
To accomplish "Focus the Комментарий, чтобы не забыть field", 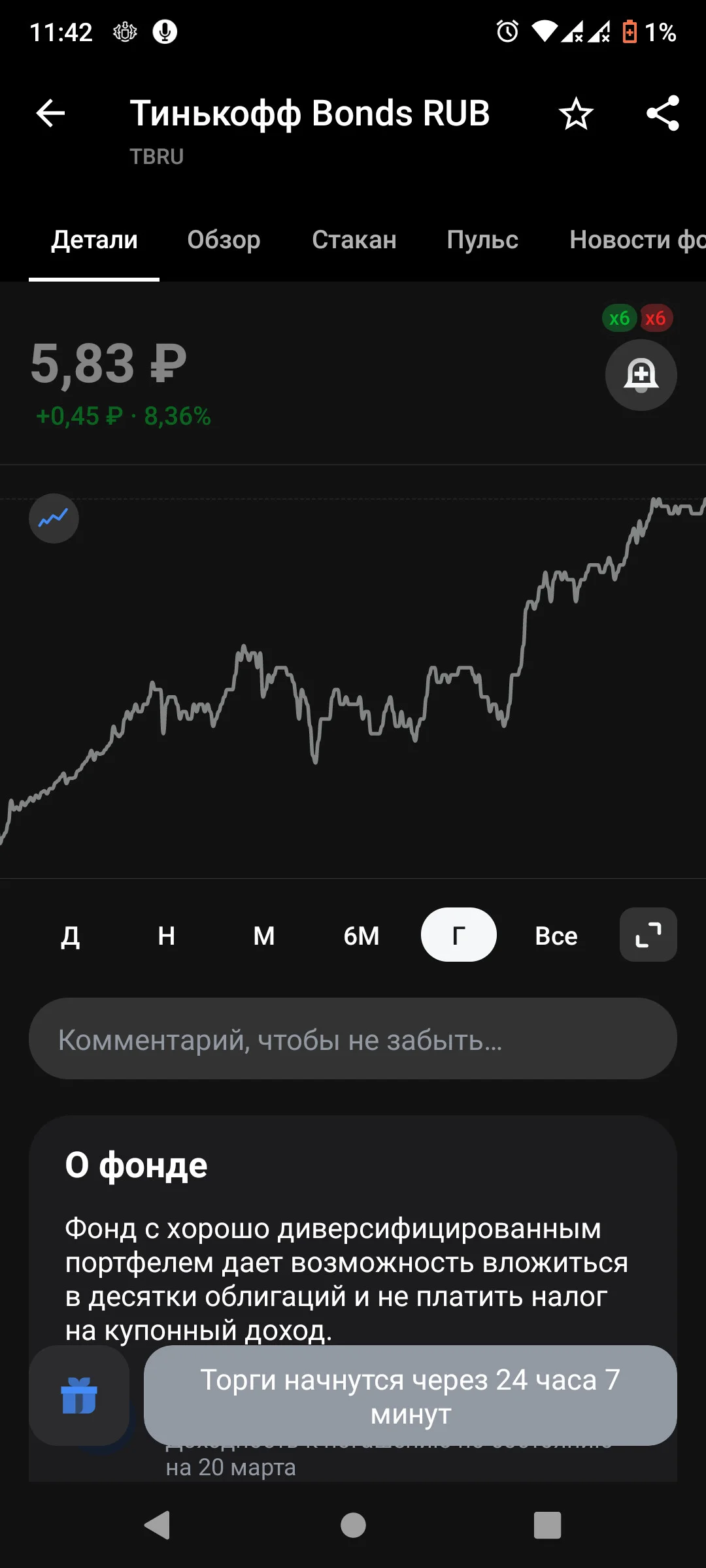I will click(353, 1039).
